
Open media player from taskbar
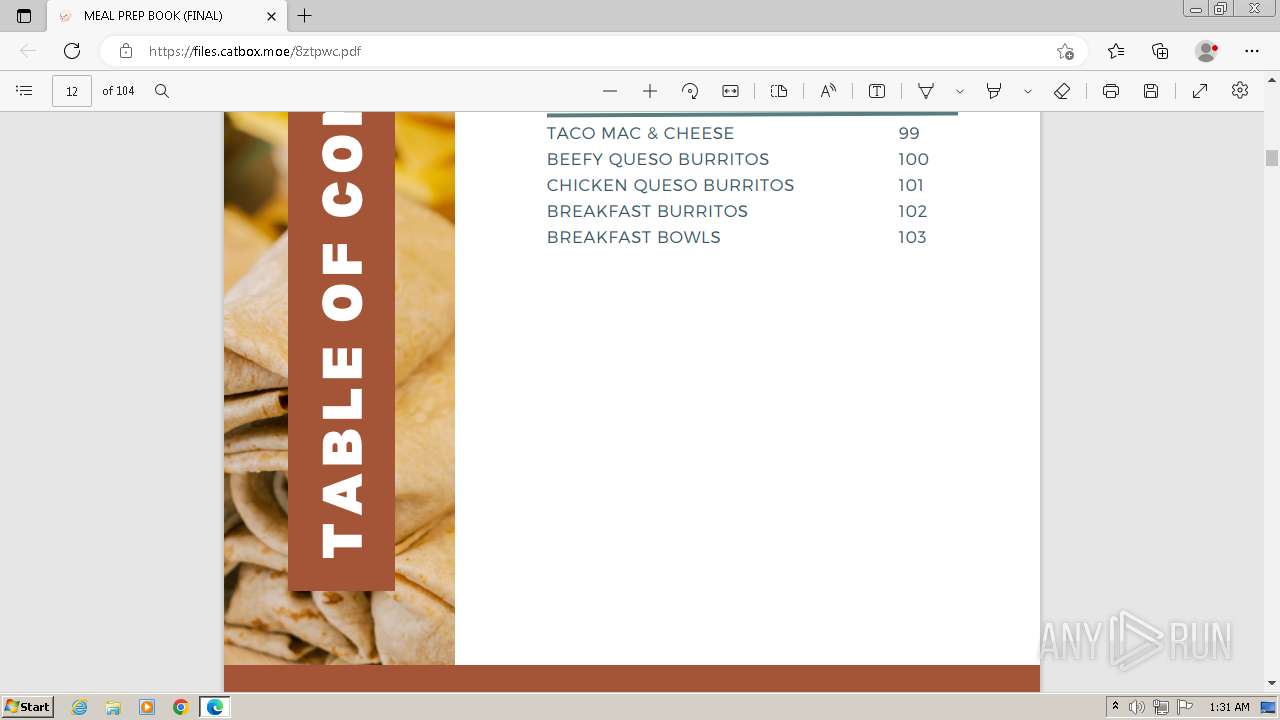pyautogui.click(x=147, y=707)
